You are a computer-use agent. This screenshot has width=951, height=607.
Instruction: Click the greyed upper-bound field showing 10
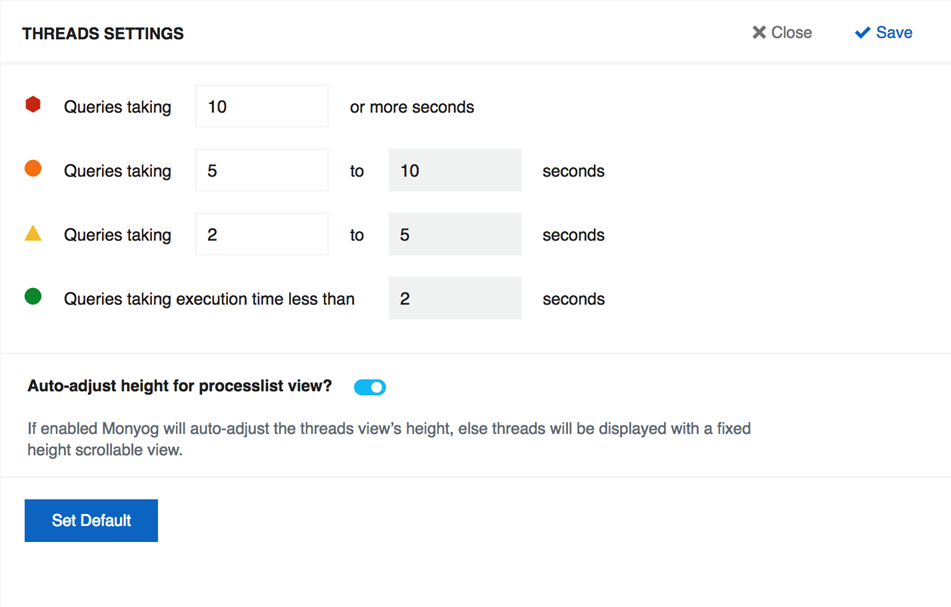coord(455,171)
